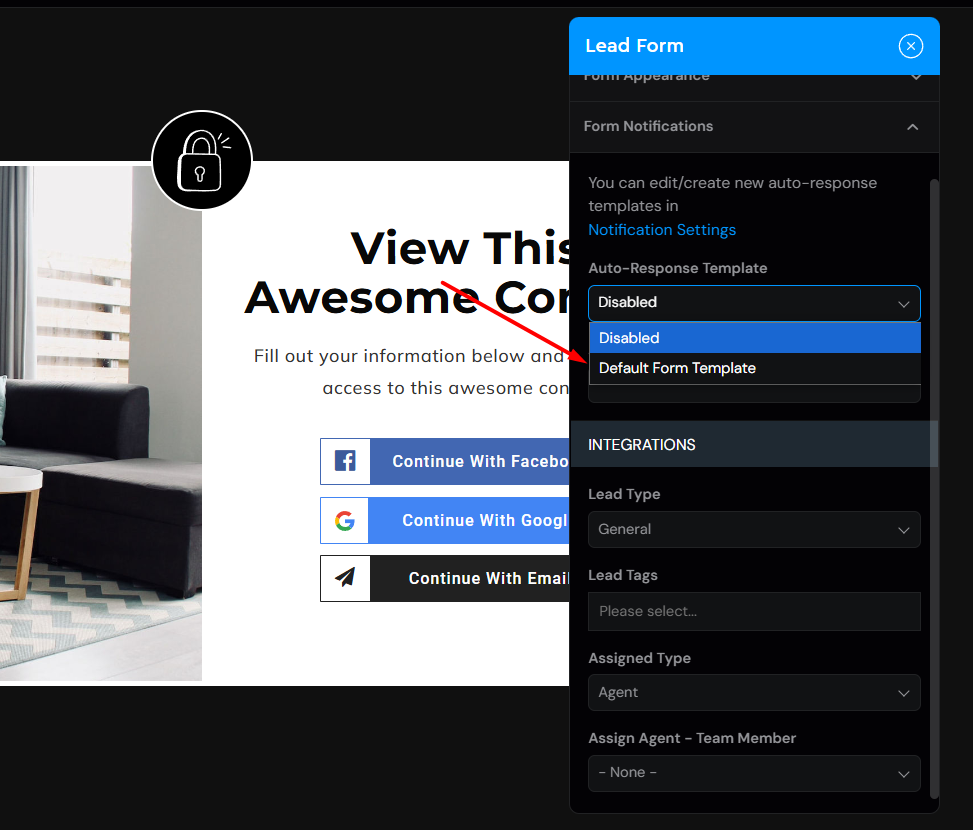
Task: Click the Lead Form panel title
Action: pos(634,46)
